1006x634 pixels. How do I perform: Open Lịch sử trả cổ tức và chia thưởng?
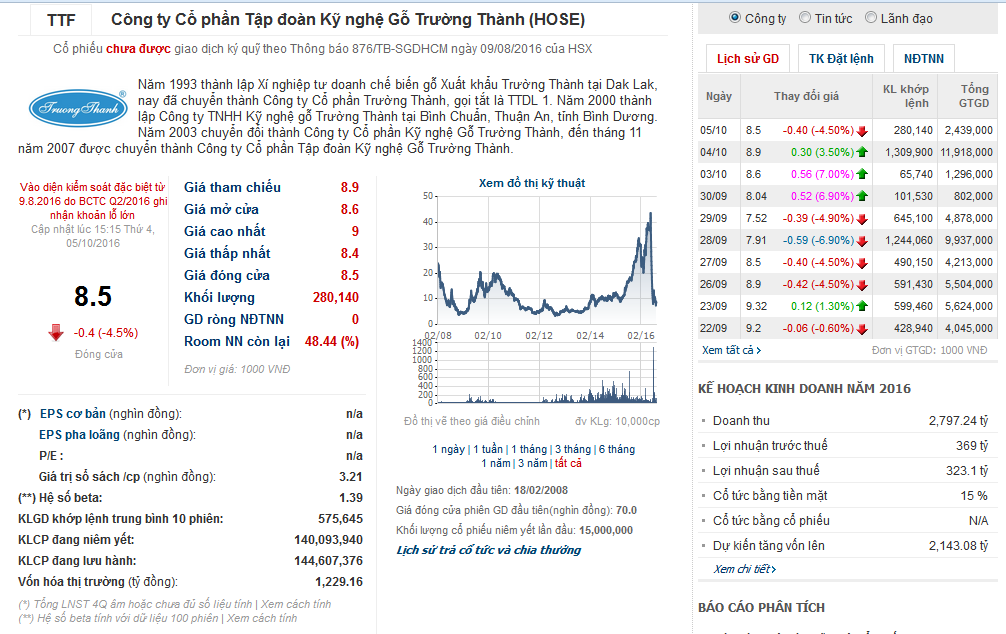[488, 550]
